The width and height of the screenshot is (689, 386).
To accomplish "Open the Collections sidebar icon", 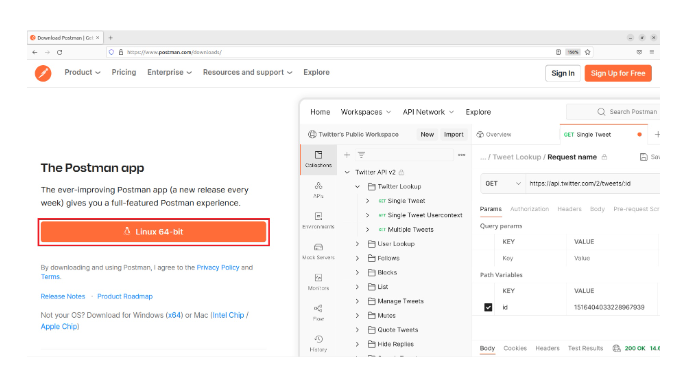I will pyautogui.click(x=318, y=159).
